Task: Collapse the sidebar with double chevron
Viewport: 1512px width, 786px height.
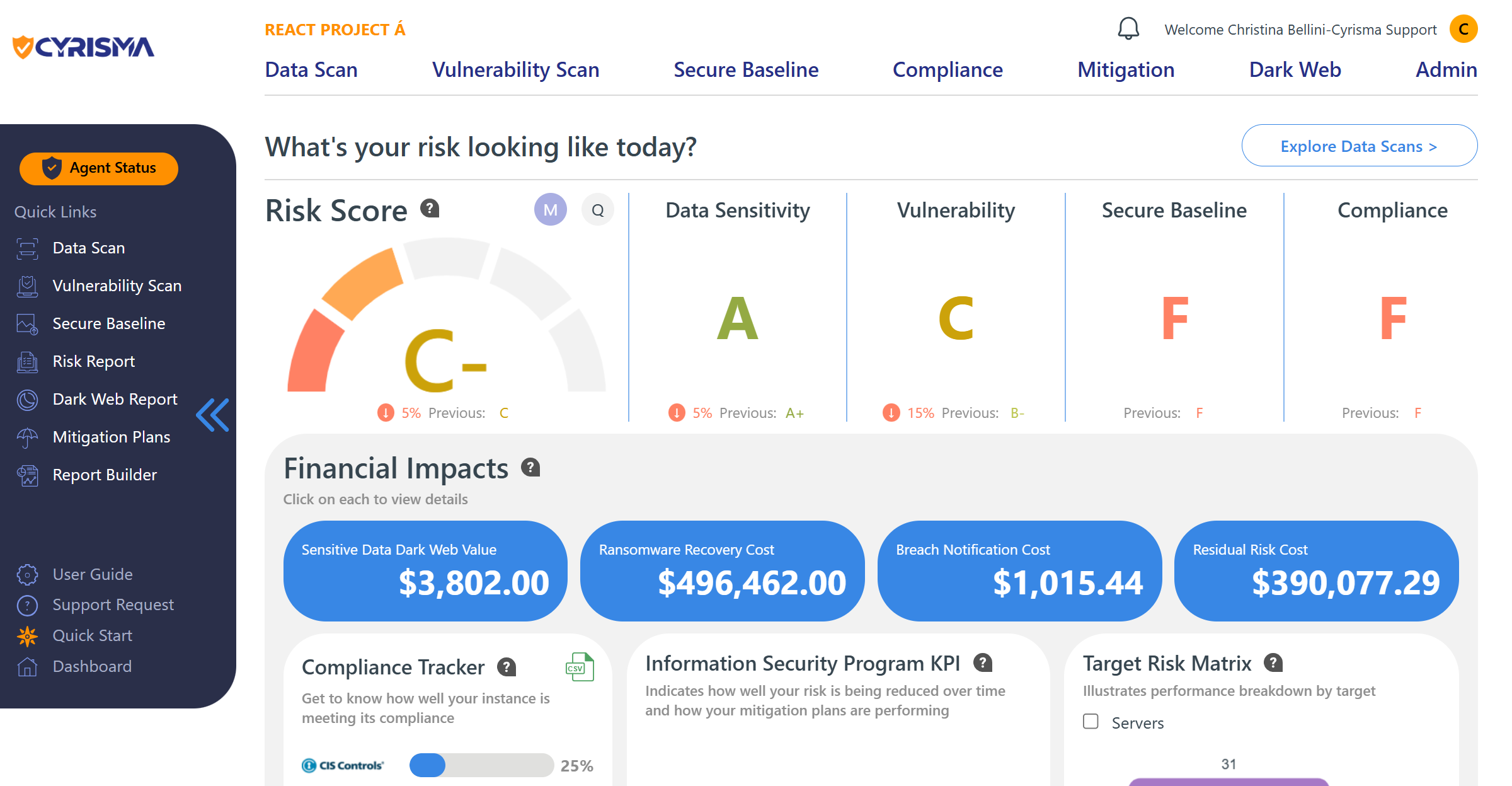Action: [212, 415]
